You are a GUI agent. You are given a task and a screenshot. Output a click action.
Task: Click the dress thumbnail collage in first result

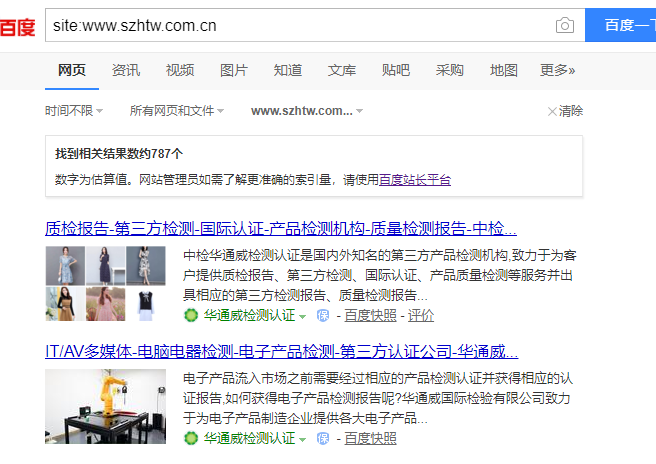(105, 283)
